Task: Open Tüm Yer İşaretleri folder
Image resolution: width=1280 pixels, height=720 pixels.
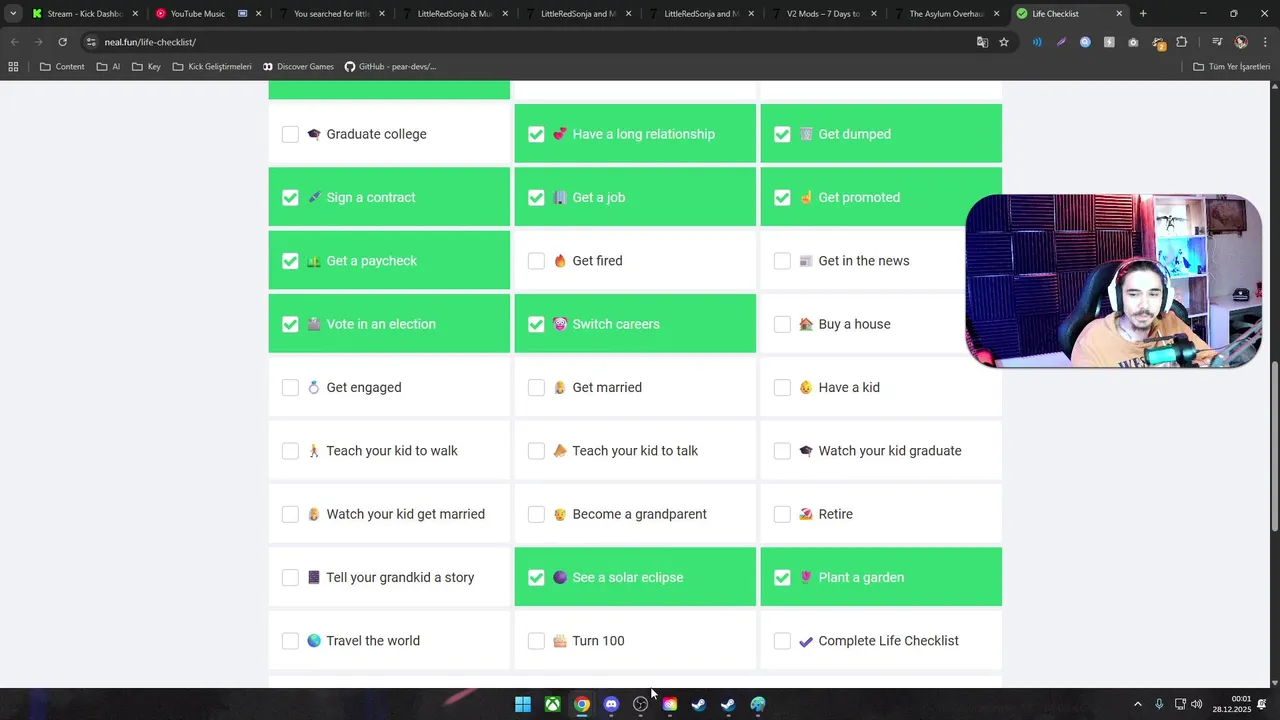Action: coord(1232,67)
